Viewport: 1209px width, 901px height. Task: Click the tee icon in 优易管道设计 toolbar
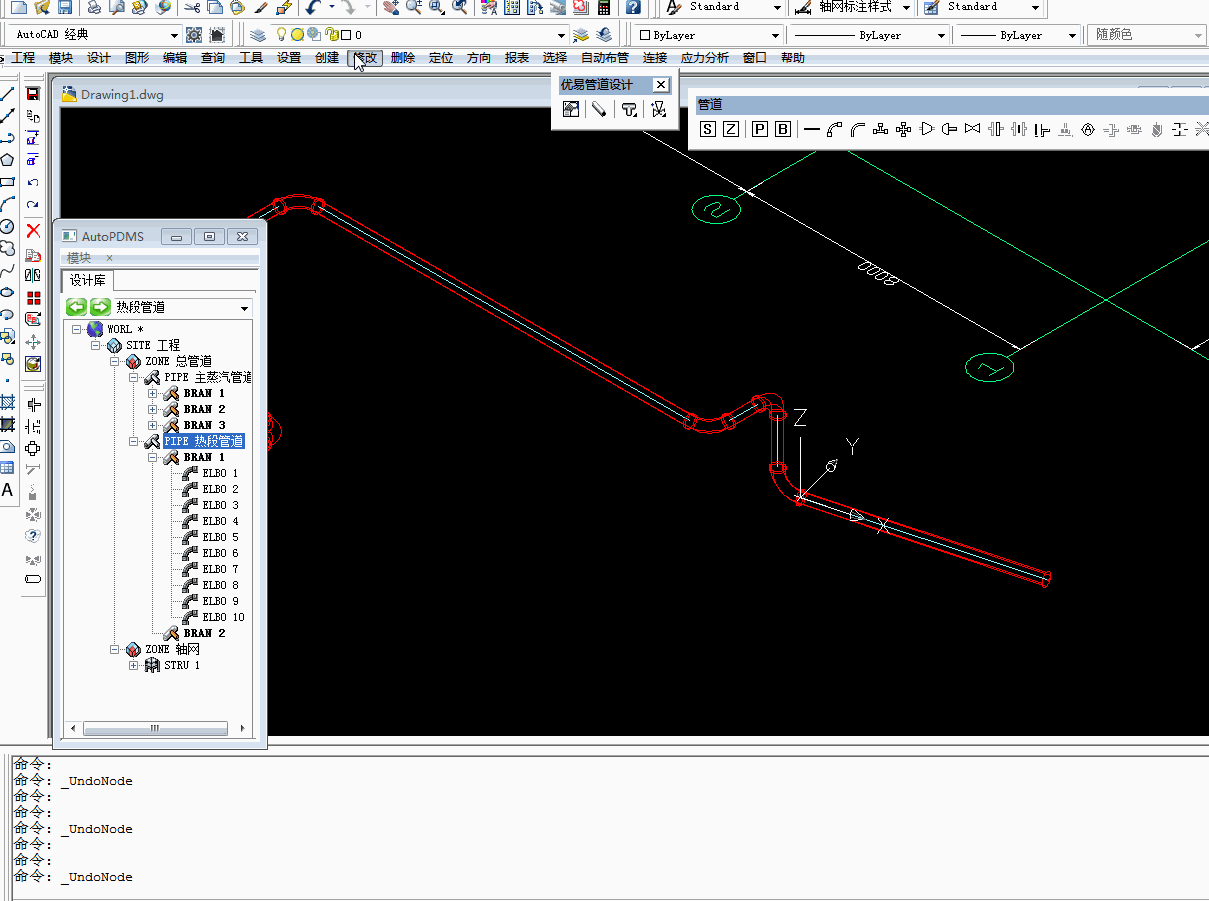(x=629, y=110)
